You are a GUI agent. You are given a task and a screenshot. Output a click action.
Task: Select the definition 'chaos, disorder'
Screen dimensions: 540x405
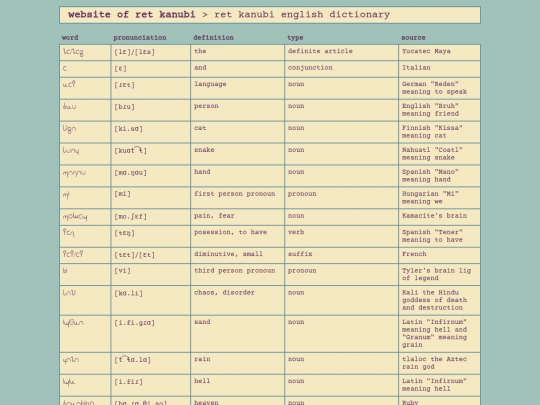[x=238, y=300]
